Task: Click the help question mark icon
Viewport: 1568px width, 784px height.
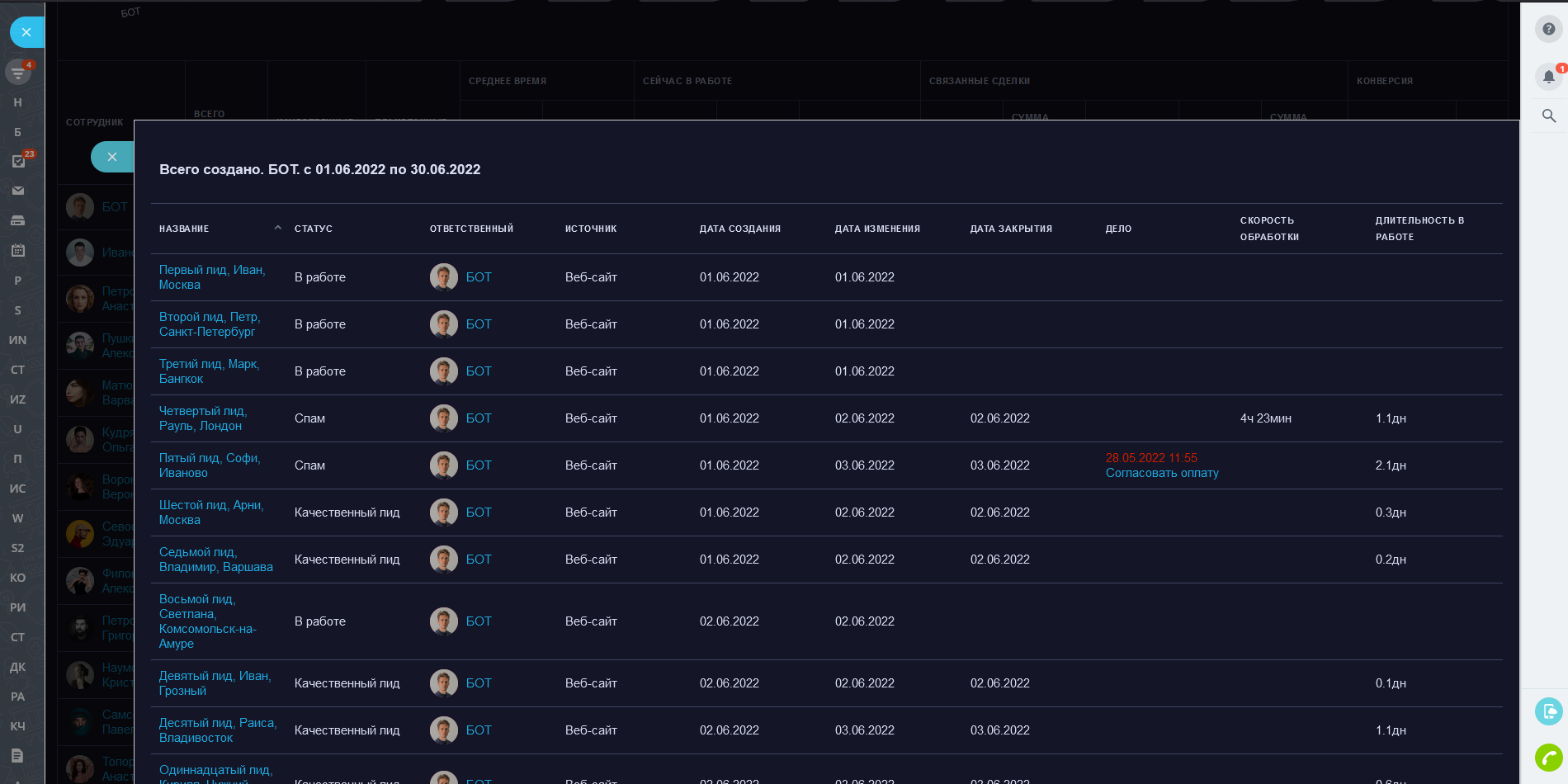Action: 1548,29
